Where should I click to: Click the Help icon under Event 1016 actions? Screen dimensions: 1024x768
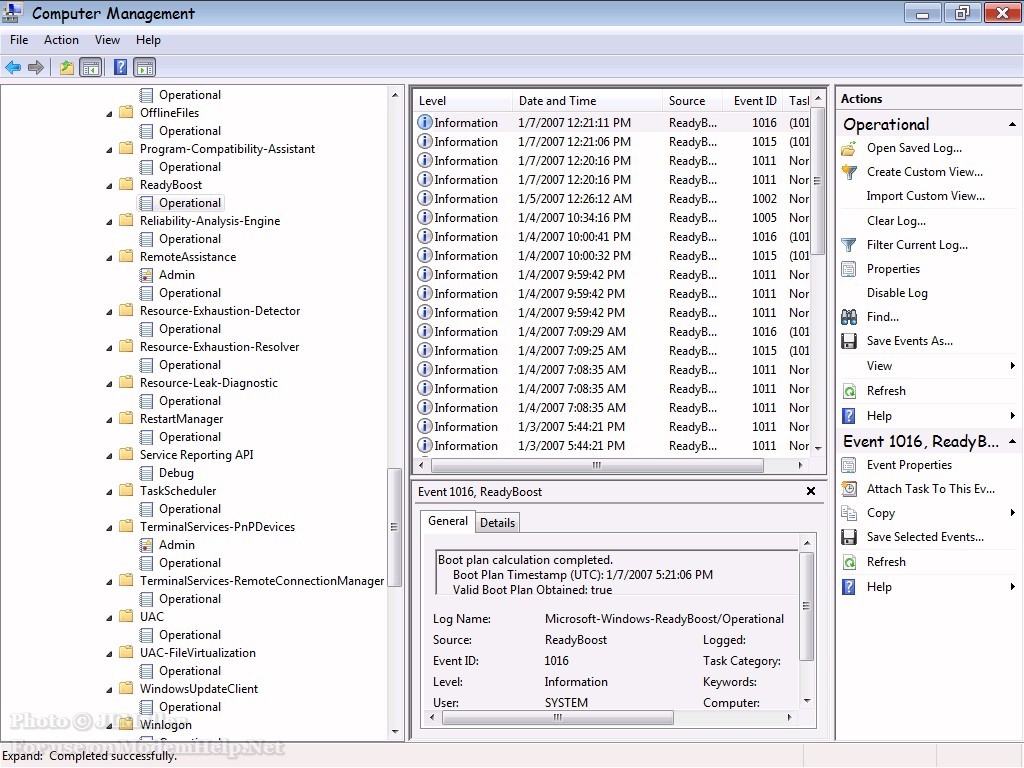coord(849,587)
